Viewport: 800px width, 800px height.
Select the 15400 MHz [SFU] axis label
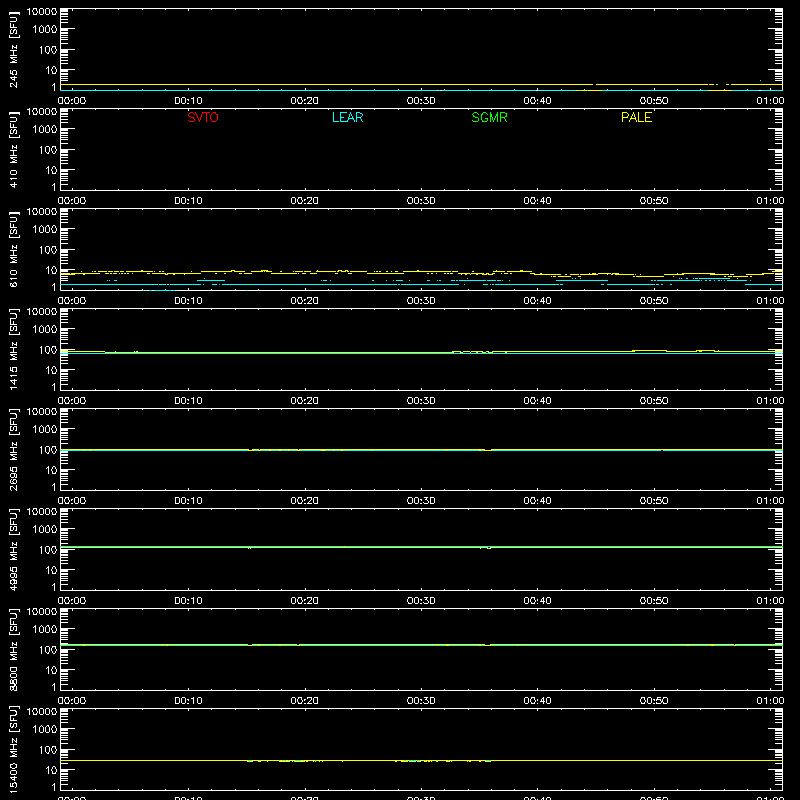click(x=13, y=749)
